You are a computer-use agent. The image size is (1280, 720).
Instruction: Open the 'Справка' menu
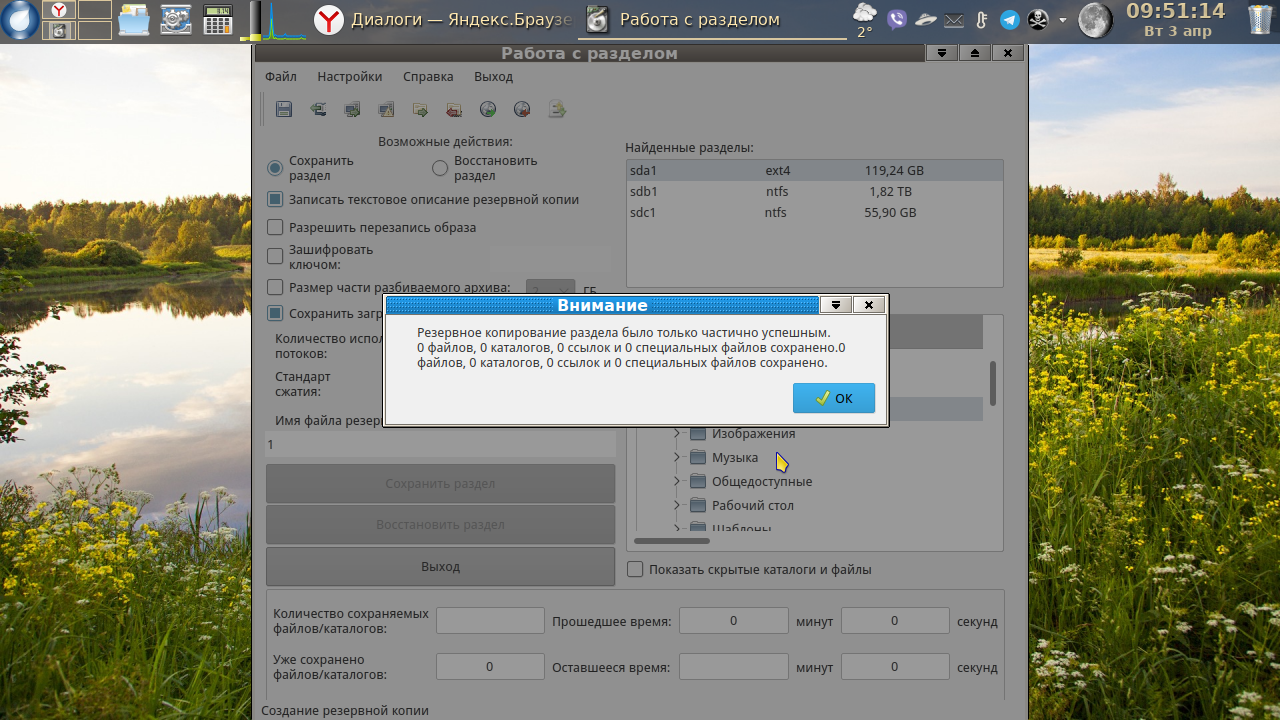click(428, 76)
